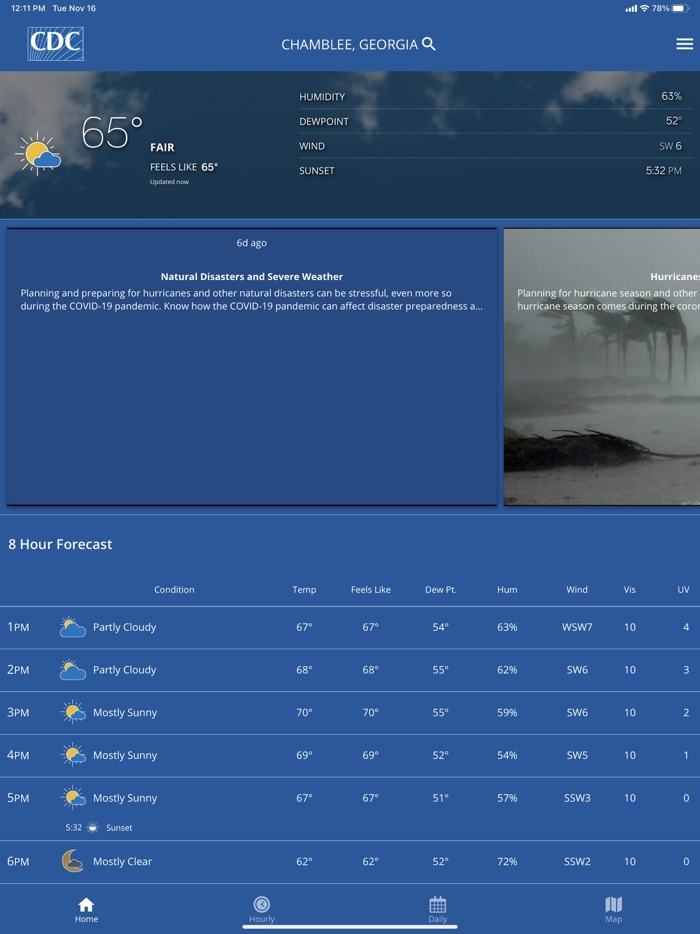Click the search magnifier next to Chamblee, Georgia
Screen dimensions: 700x934
click(429, 44)
